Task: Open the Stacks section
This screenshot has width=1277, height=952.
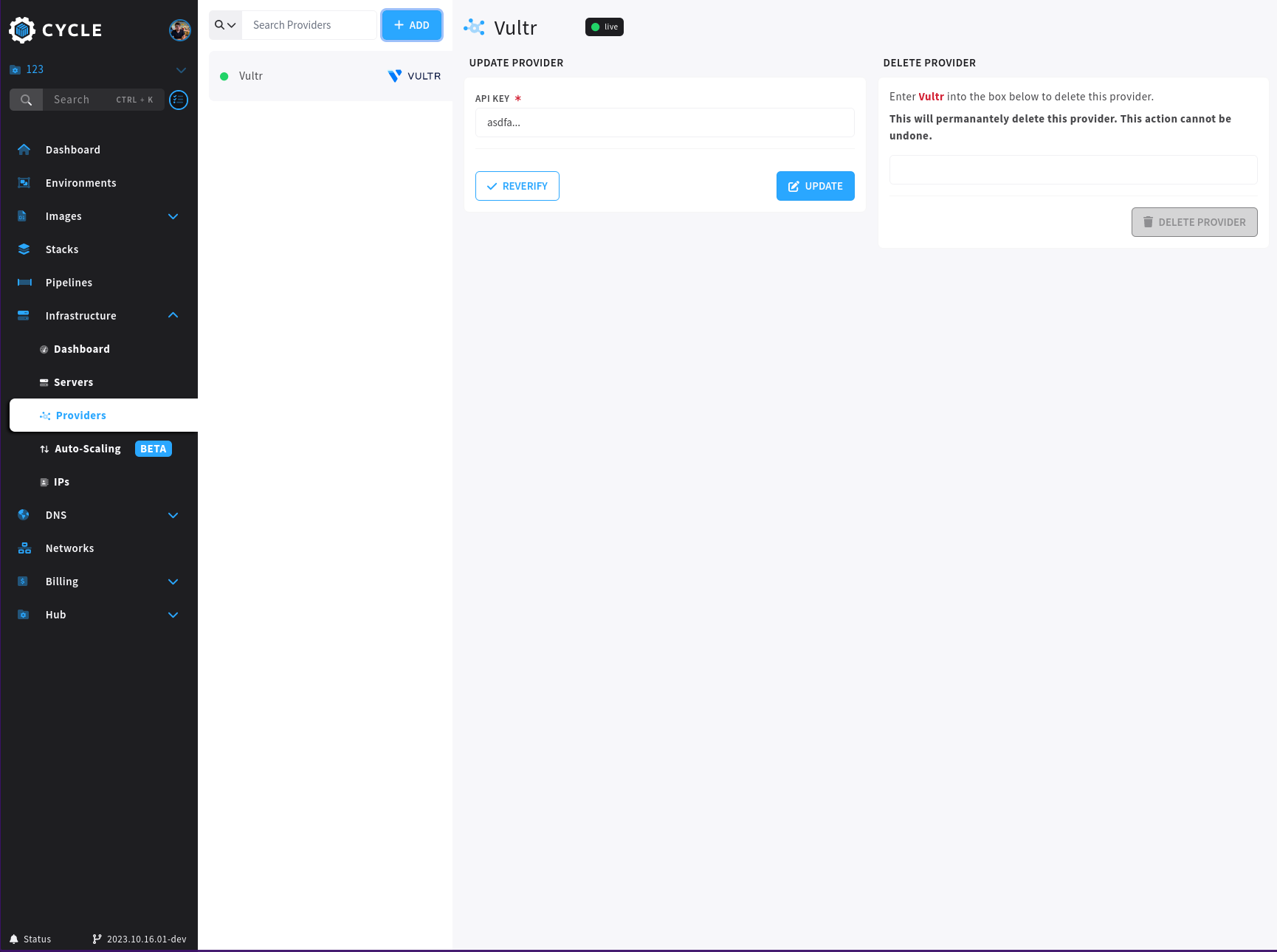Action: (x=62, y=249)
